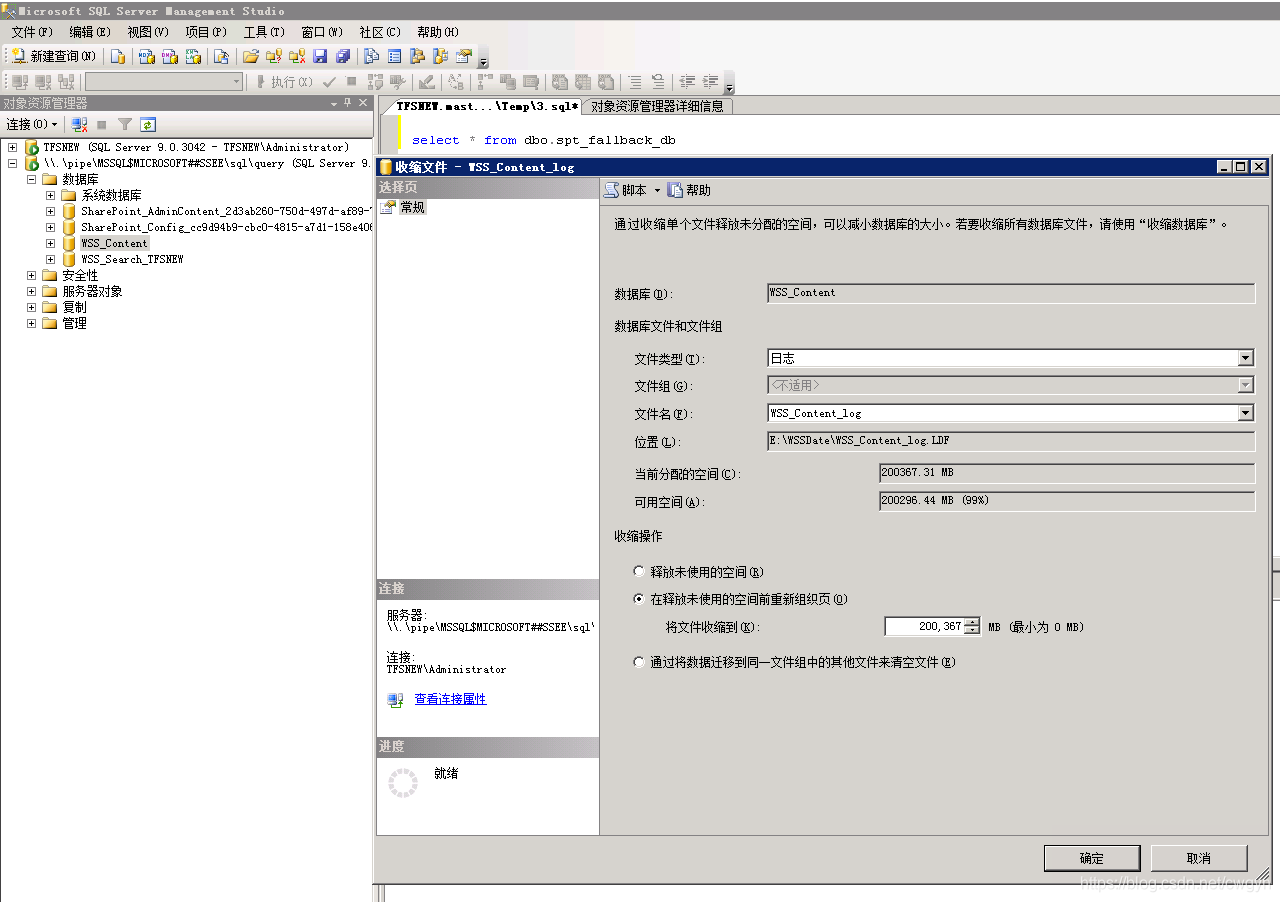This screenshot has width=1280, height=902.
Task: Click the Script (脚本) button in dialog
Action: 626,190
